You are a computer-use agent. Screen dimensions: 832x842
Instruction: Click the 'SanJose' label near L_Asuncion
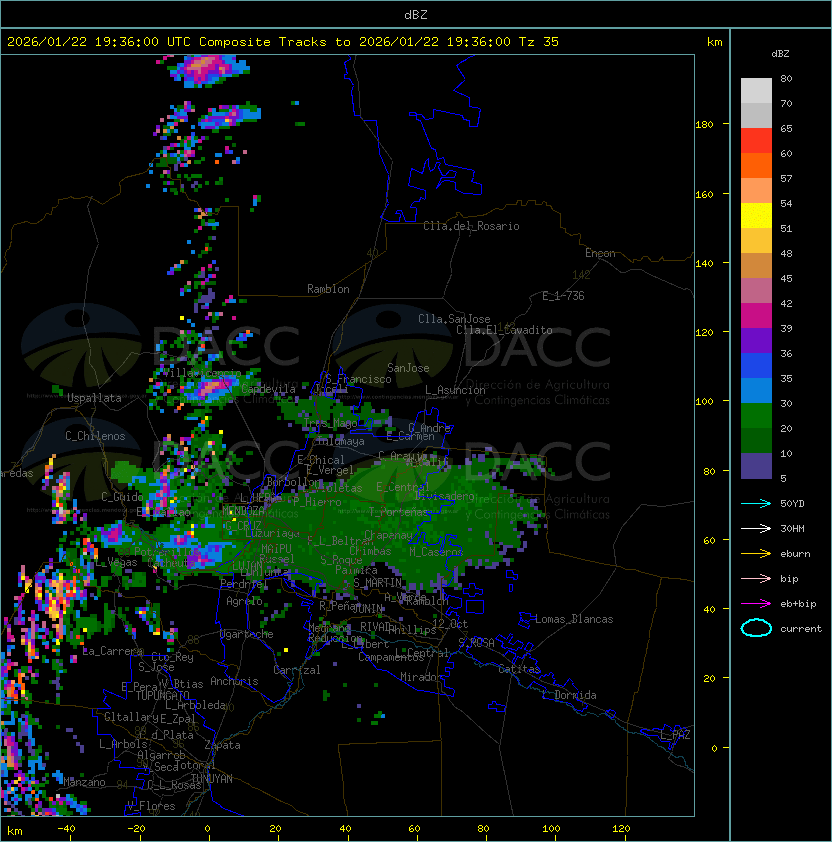point(408,368)
